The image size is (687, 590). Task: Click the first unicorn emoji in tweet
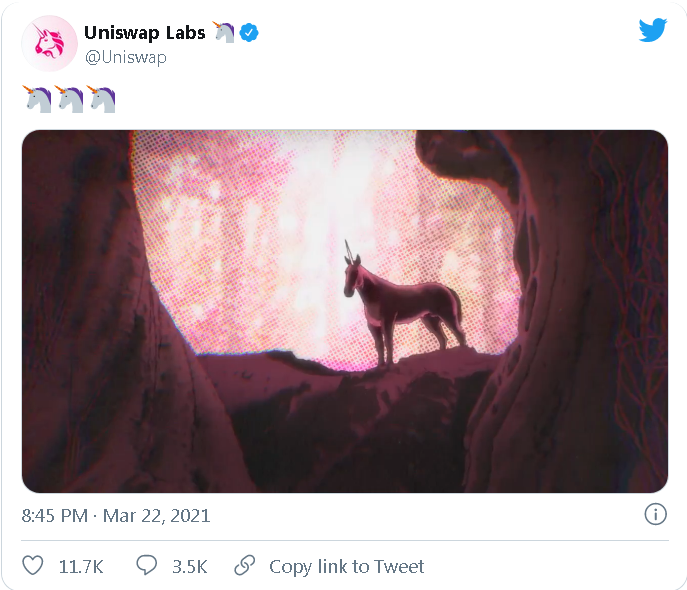37,99
